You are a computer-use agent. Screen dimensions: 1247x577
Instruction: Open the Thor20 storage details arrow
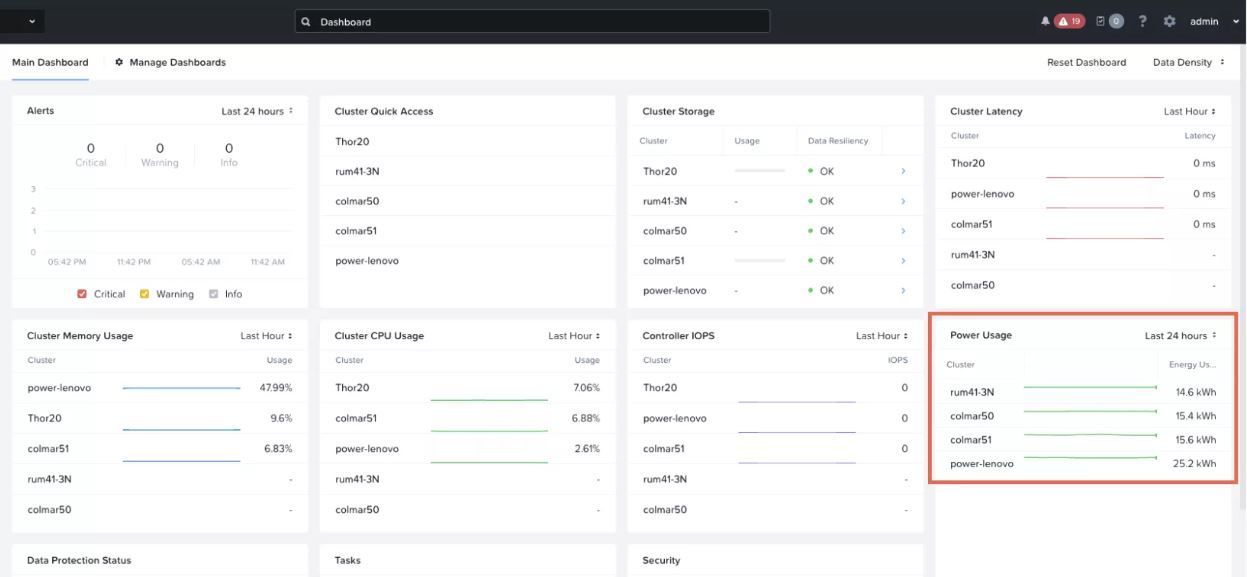click(x=903, y=171)
